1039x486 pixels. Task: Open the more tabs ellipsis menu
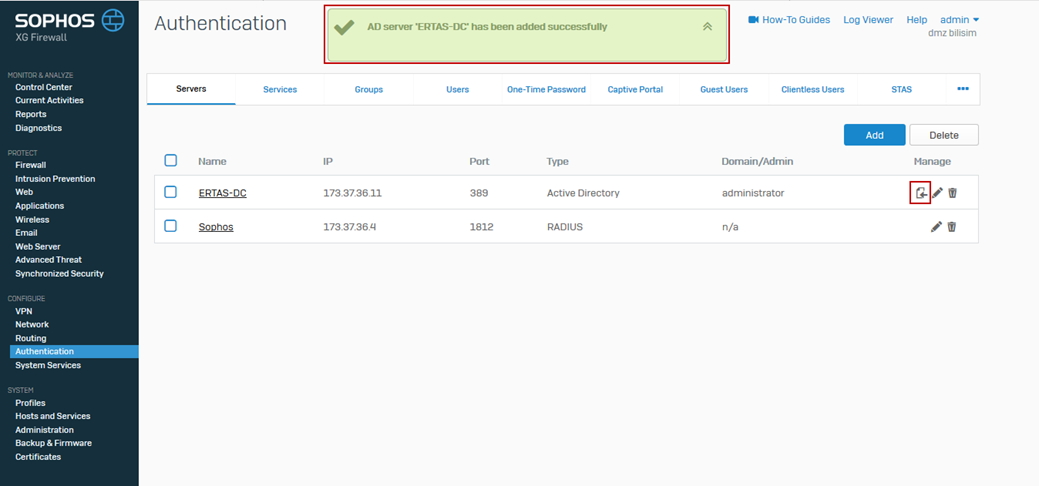[x=963, y=89]
